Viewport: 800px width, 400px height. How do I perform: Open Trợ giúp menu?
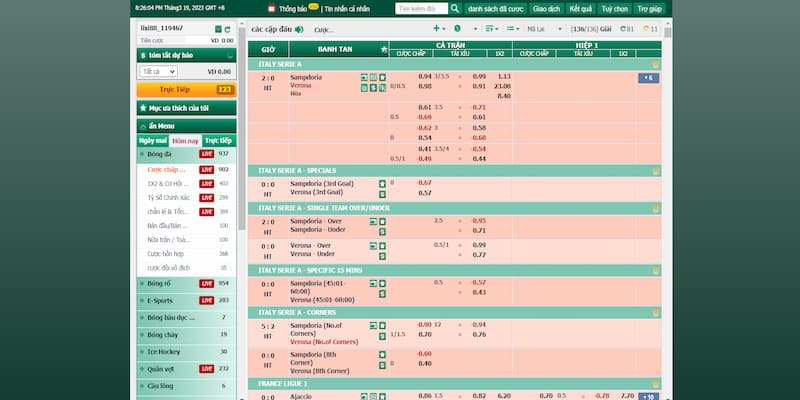point(649,9)
